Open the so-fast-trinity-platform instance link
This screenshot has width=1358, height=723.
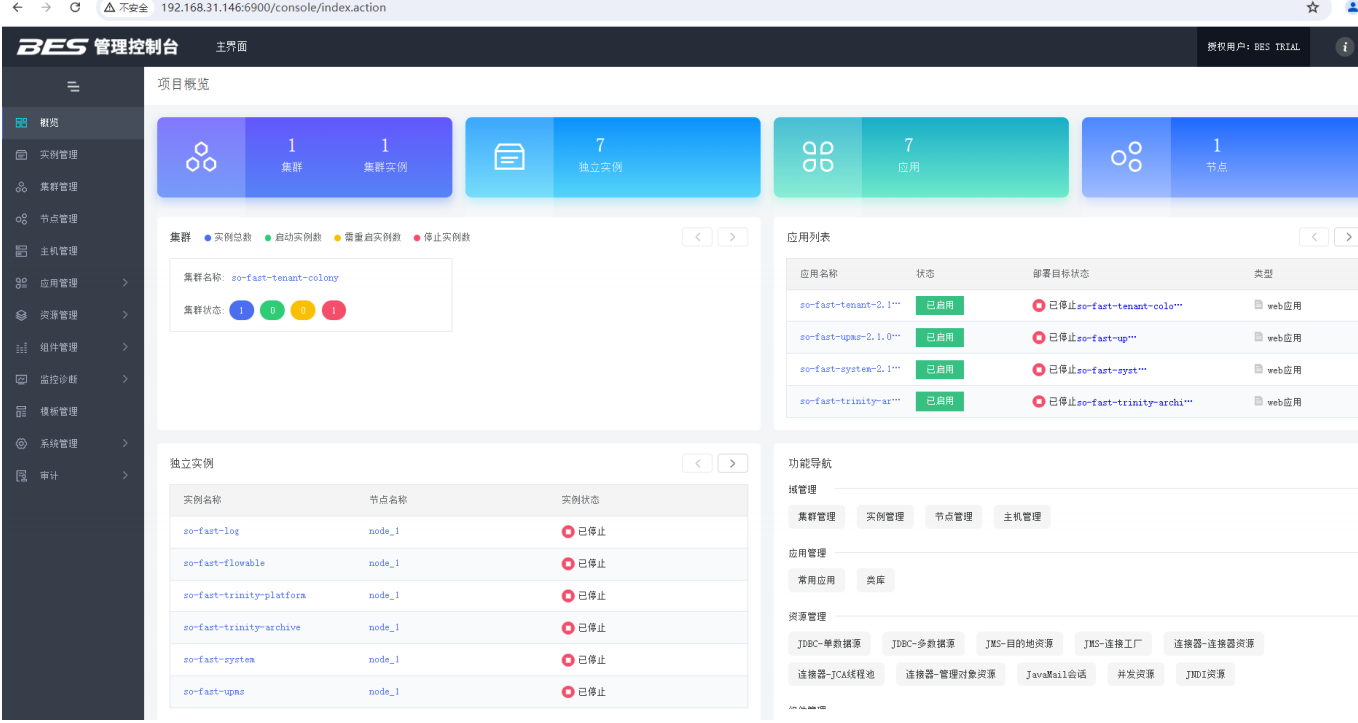(x=244, y=595)
